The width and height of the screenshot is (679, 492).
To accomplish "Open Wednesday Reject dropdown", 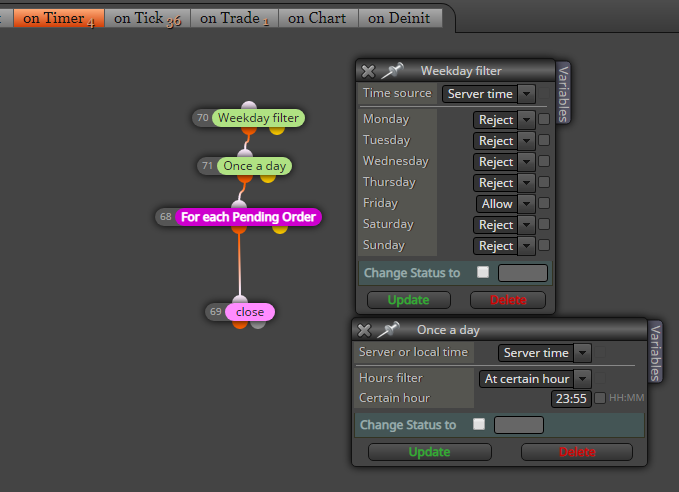I will (504, 162).
